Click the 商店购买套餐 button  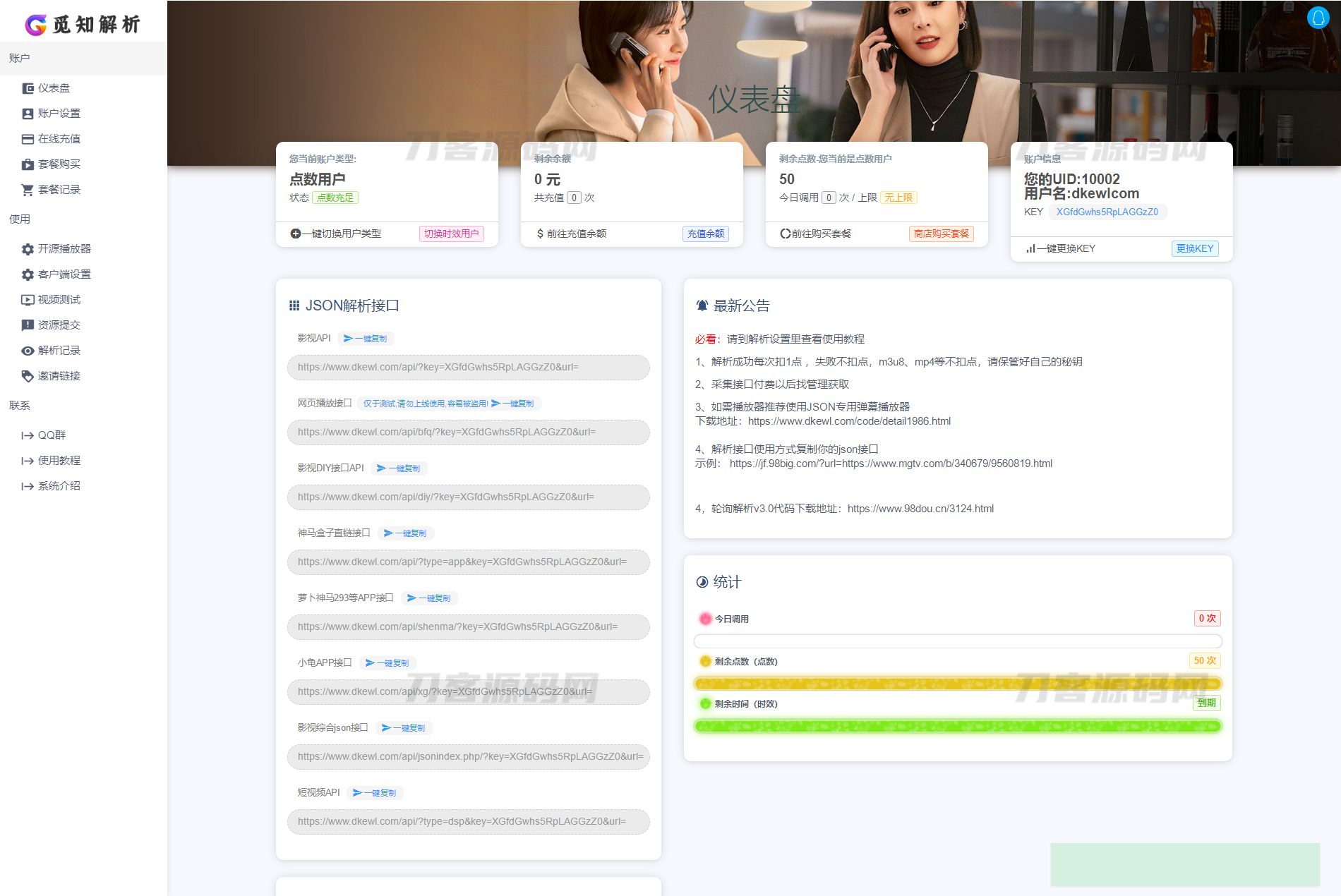point(942,234)
